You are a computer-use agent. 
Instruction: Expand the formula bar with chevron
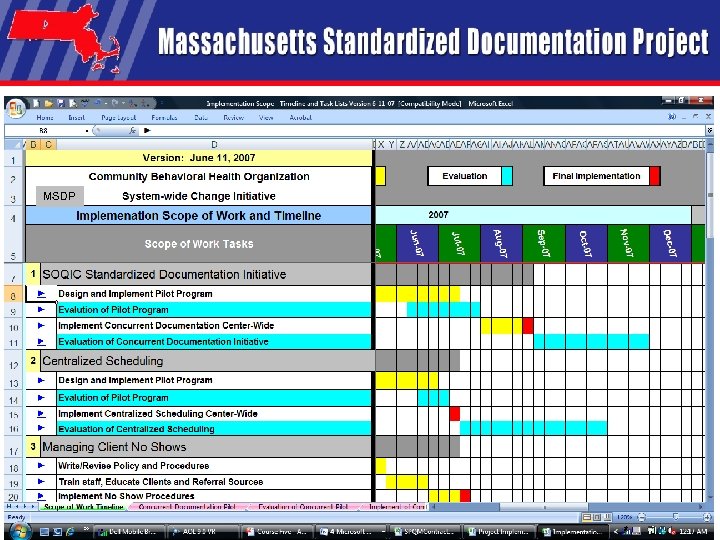point(709,130)
